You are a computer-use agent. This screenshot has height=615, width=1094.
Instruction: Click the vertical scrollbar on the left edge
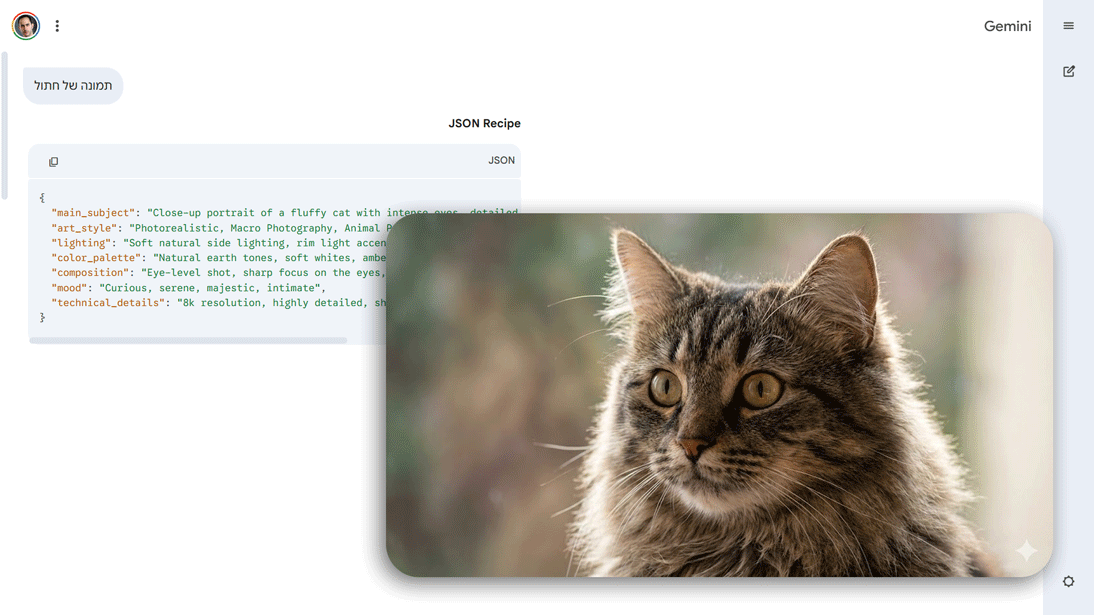coord(4,125)
